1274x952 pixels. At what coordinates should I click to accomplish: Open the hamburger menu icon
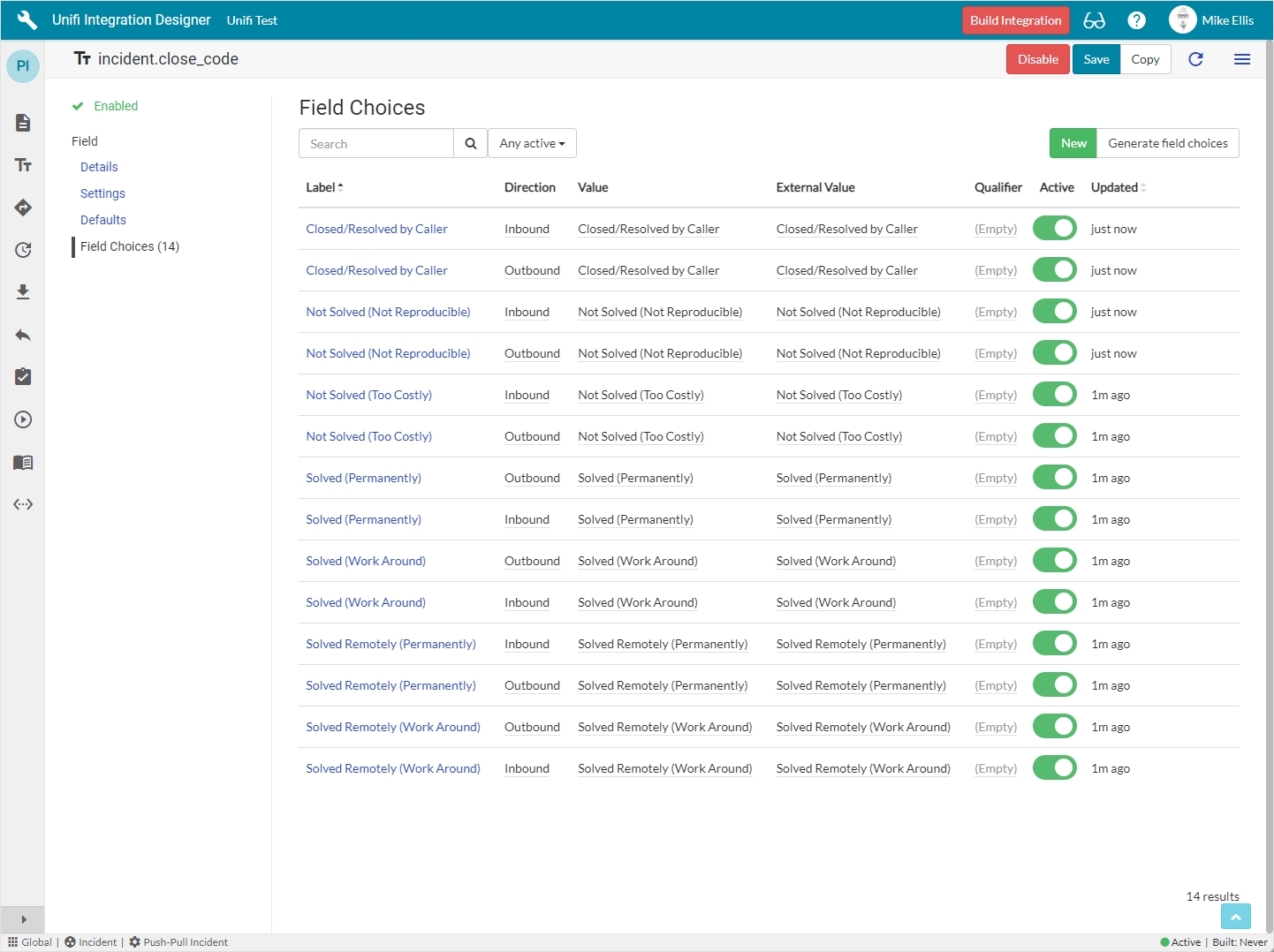click(x=1241, y=59)
